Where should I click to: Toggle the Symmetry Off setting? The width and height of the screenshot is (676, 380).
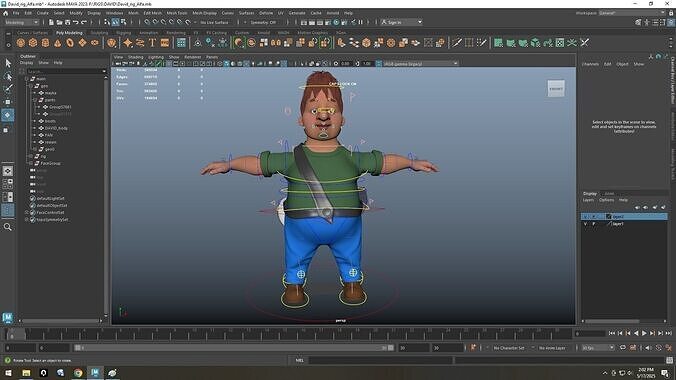[x=263, y=22]
